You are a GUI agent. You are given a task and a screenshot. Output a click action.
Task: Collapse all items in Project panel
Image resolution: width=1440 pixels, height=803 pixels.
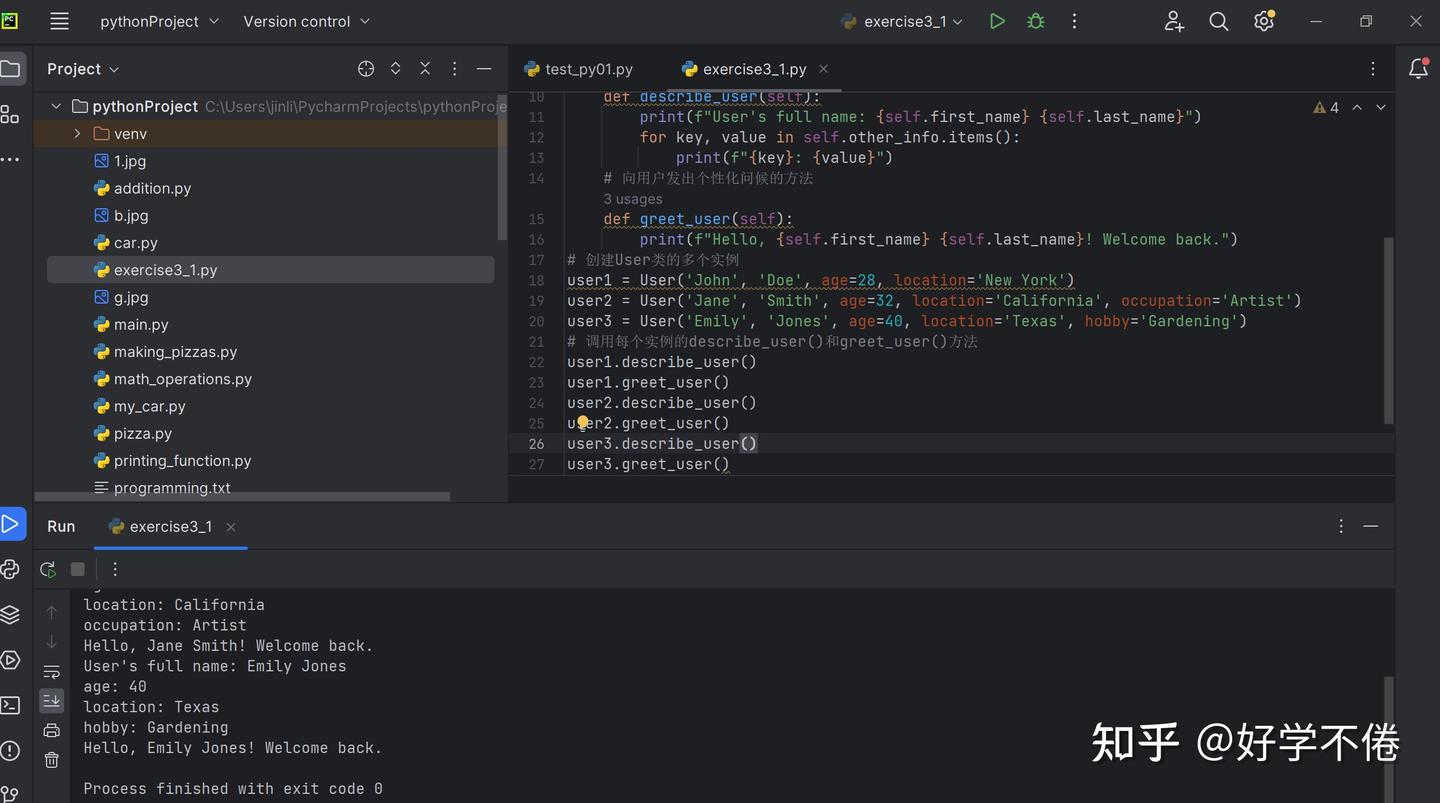425,68
